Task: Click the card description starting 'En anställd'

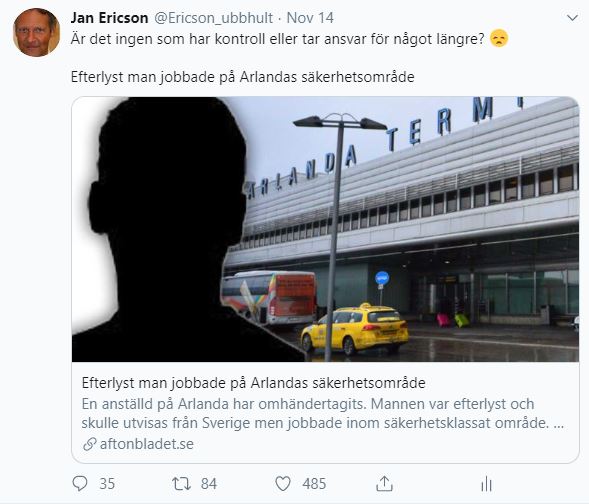Action: coord(323,413)
